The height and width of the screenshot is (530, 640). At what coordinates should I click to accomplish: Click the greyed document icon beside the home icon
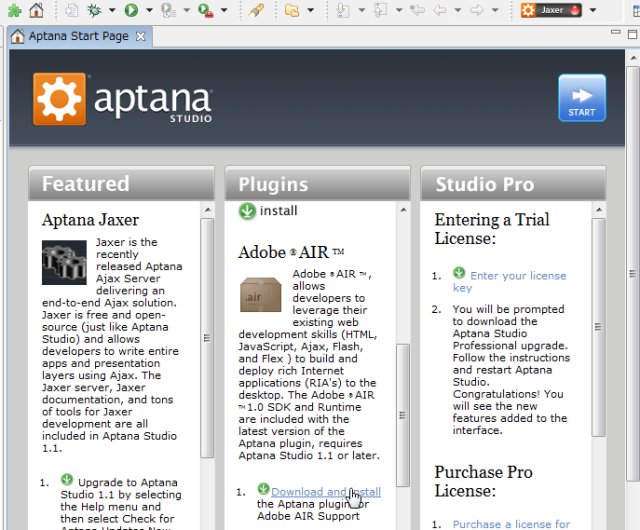(72, 10)
